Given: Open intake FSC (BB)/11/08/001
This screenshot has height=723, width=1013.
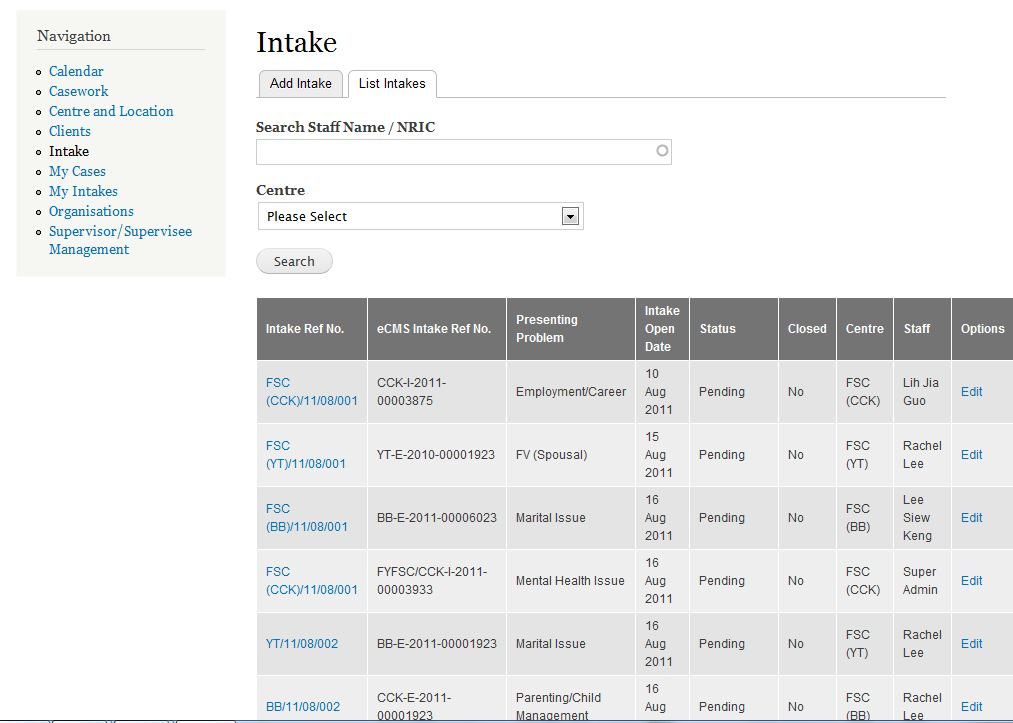Looking at the screenshot, I should (x=307, y=518).
